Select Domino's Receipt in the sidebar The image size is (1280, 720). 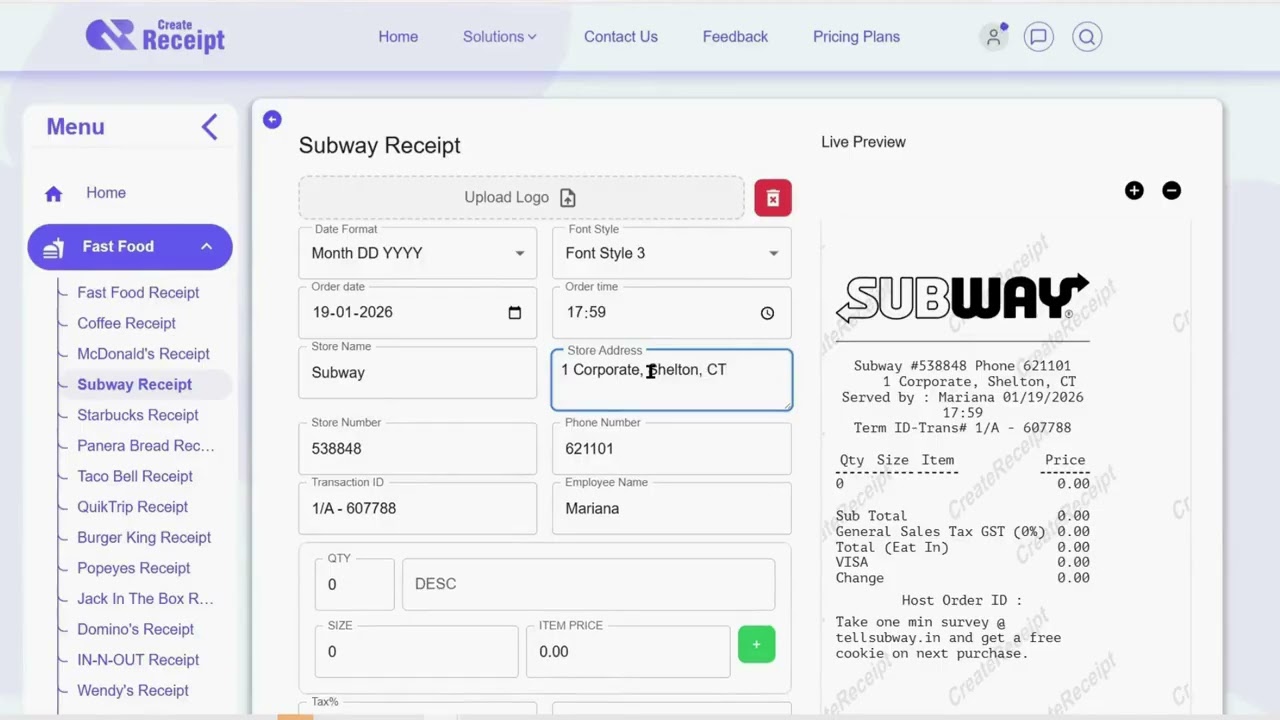pyautogui.click(x=135, y=629)
